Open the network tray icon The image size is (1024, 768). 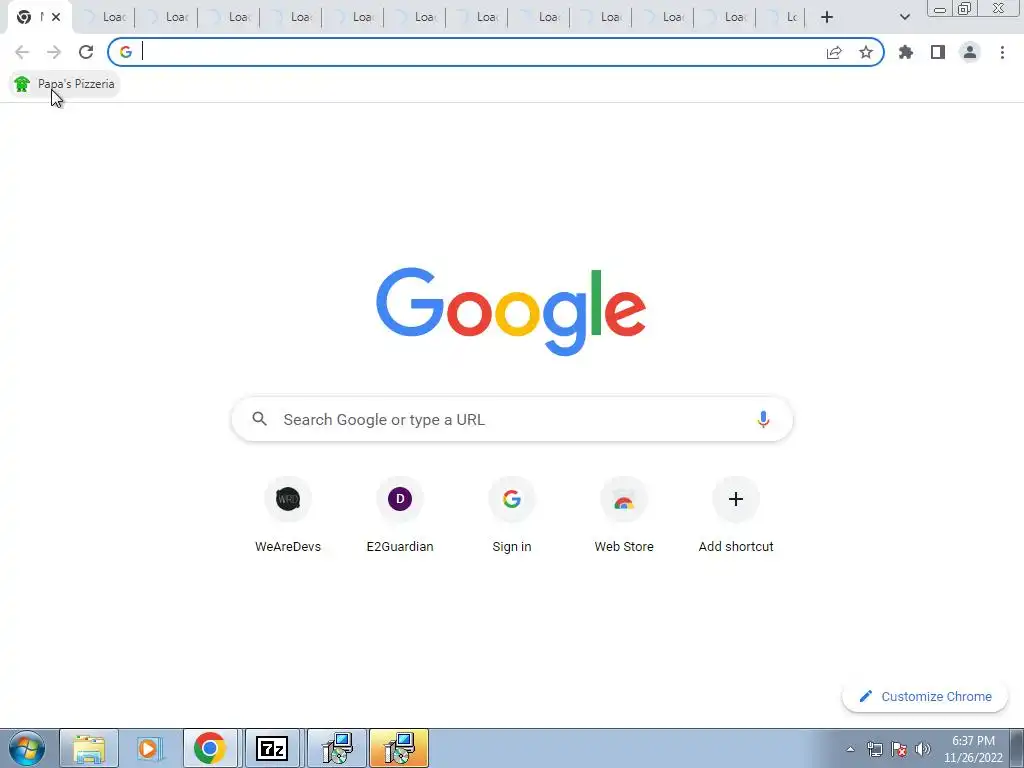coord(874,749)
